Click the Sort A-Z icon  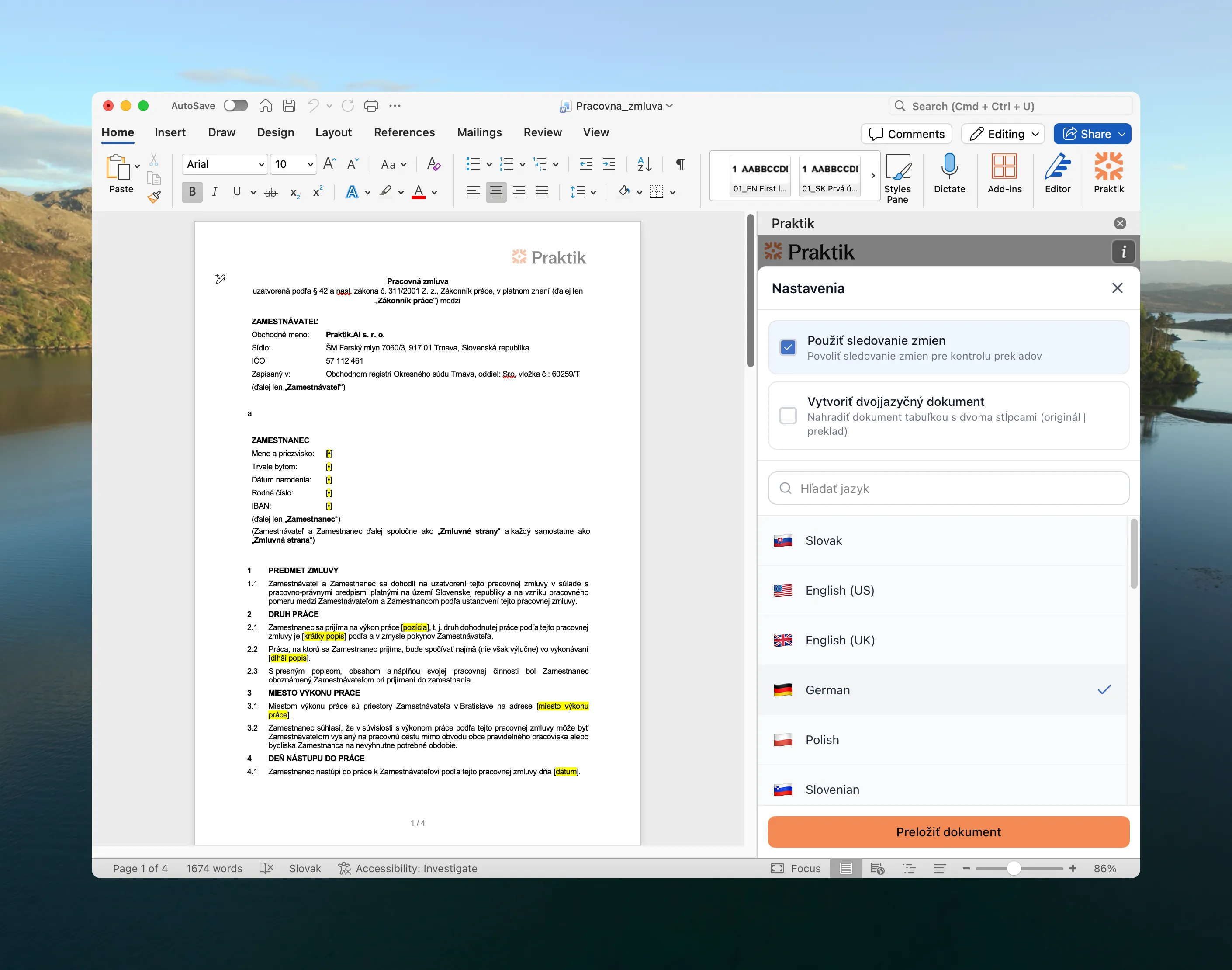coord(644,164)
